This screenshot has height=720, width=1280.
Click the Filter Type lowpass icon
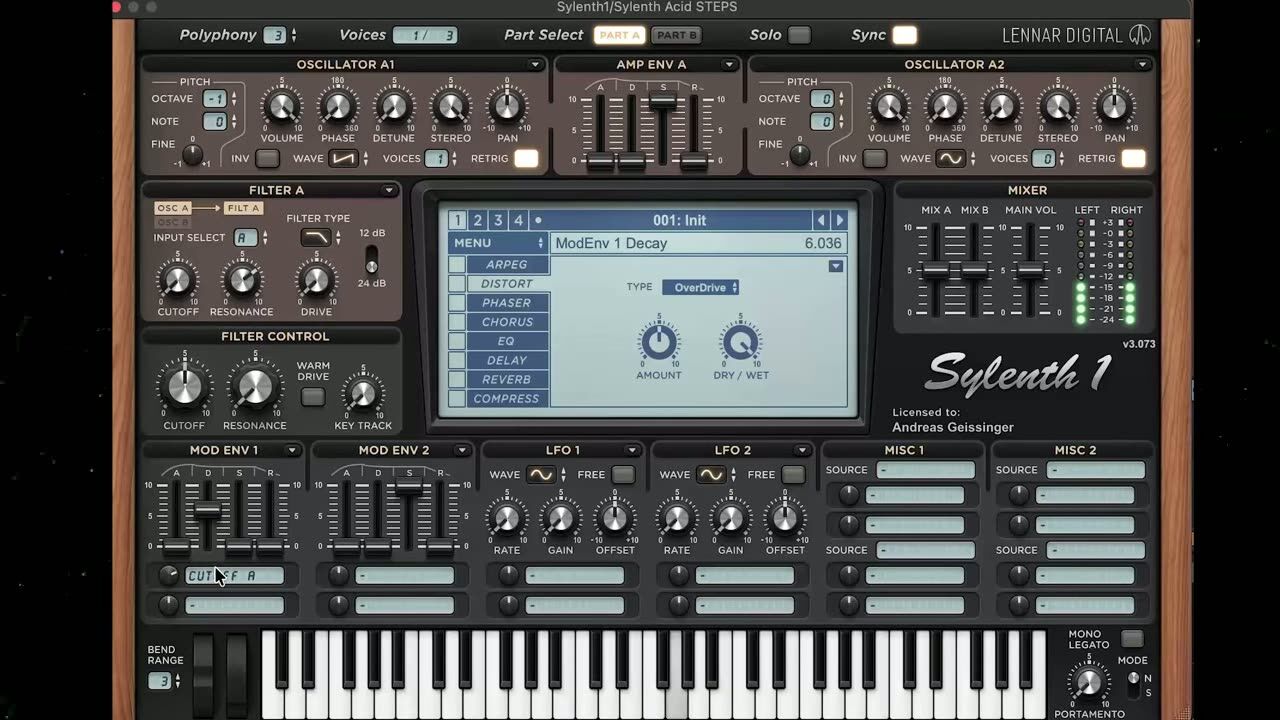coord(315,237)
